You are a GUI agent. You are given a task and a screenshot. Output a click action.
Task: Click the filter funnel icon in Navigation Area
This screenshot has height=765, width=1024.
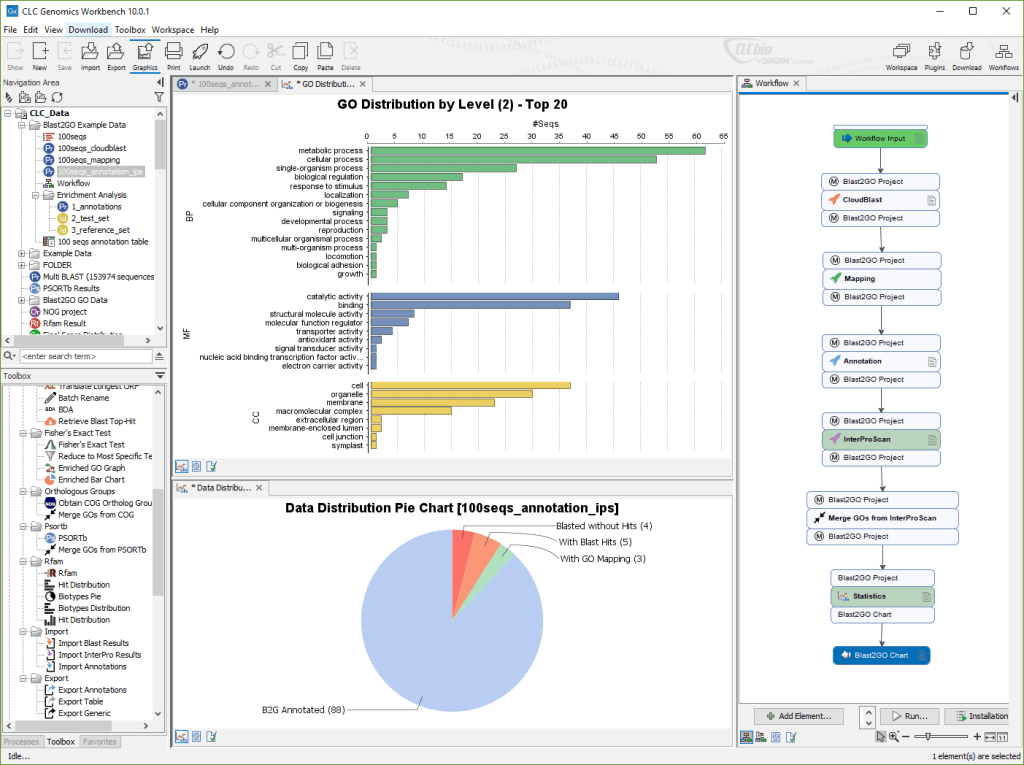[x=159, y=97]
